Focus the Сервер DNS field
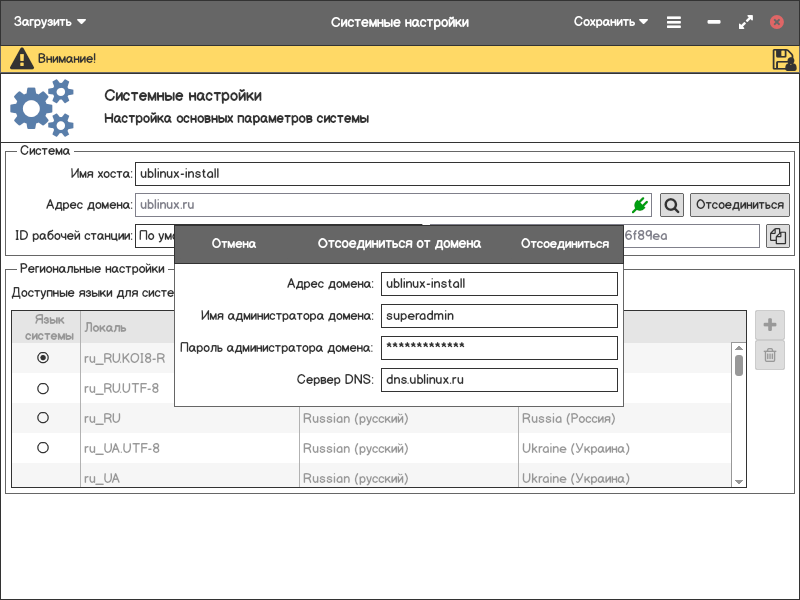This screenshot has width=800, height=600. point(499,380)
